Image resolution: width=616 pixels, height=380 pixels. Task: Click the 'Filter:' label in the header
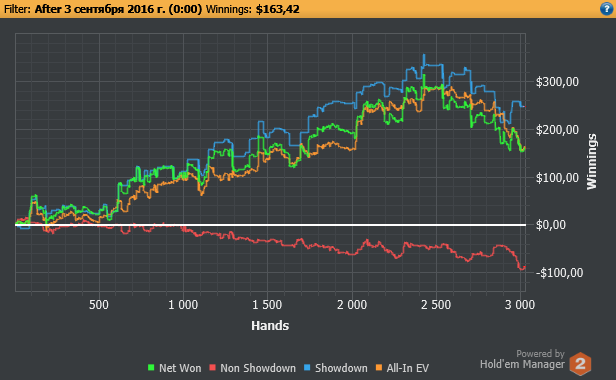pyautogui.click(x=17, y=9)
